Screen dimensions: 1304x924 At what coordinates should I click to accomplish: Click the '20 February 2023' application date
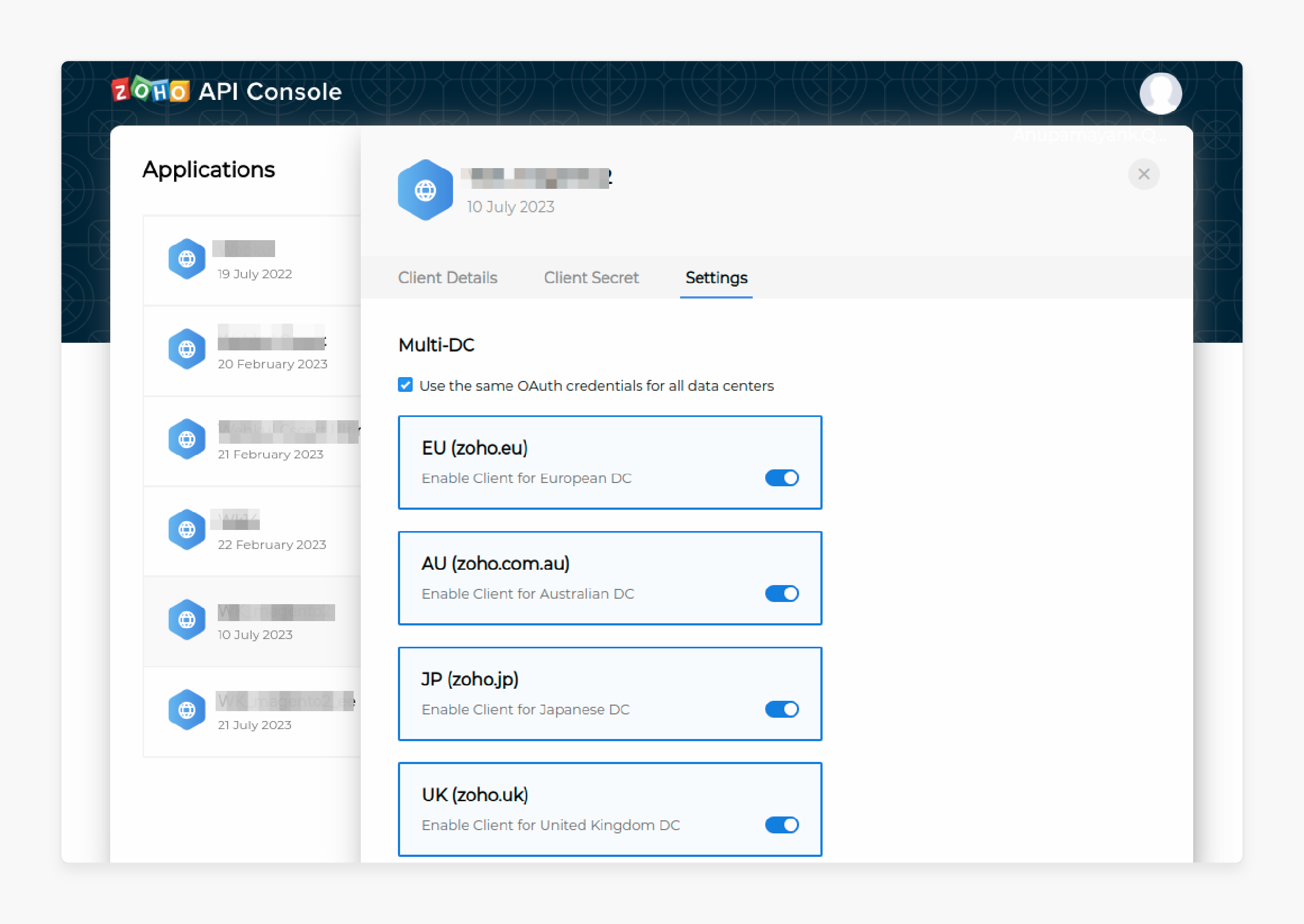coord(272,364)
